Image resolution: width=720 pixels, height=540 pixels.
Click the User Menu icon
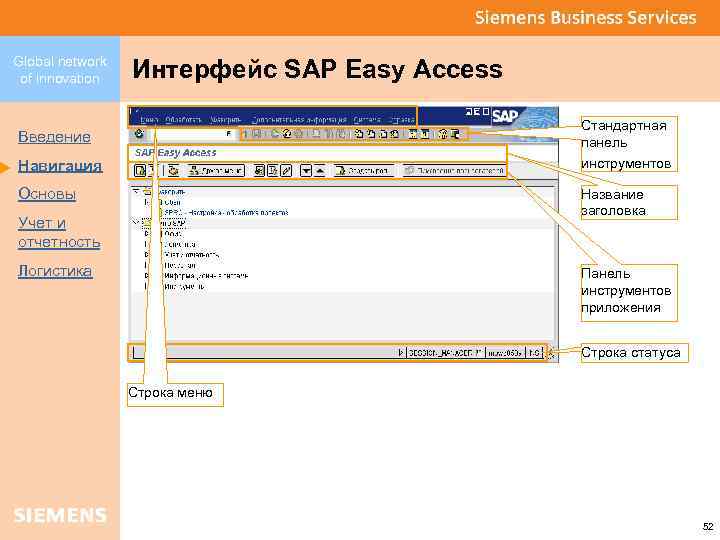pos(140,171)
